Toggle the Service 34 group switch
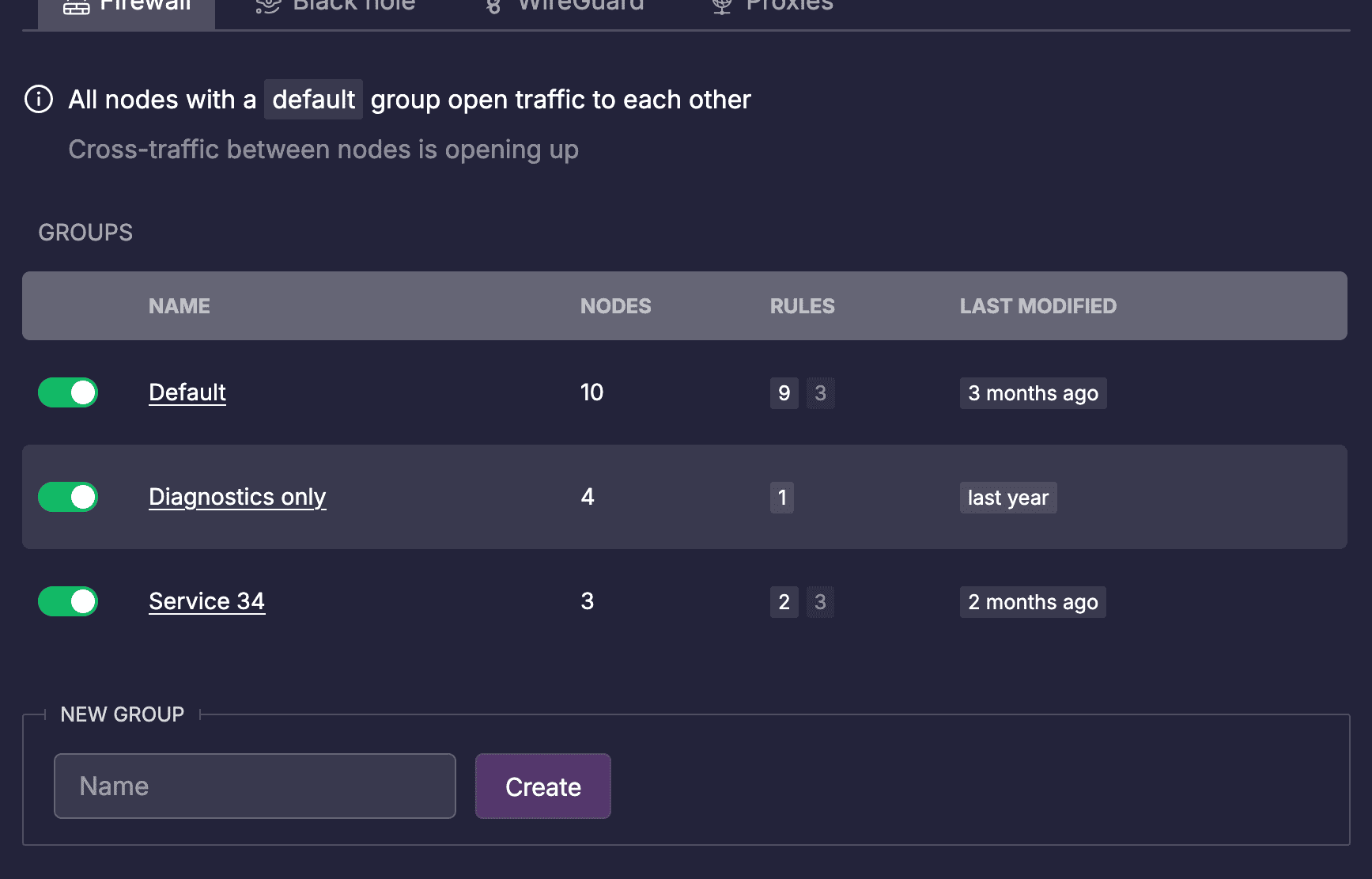Image resolution: width=1372 pixels, height=879 pixels. pyautogui.click(x=68, y=601)
